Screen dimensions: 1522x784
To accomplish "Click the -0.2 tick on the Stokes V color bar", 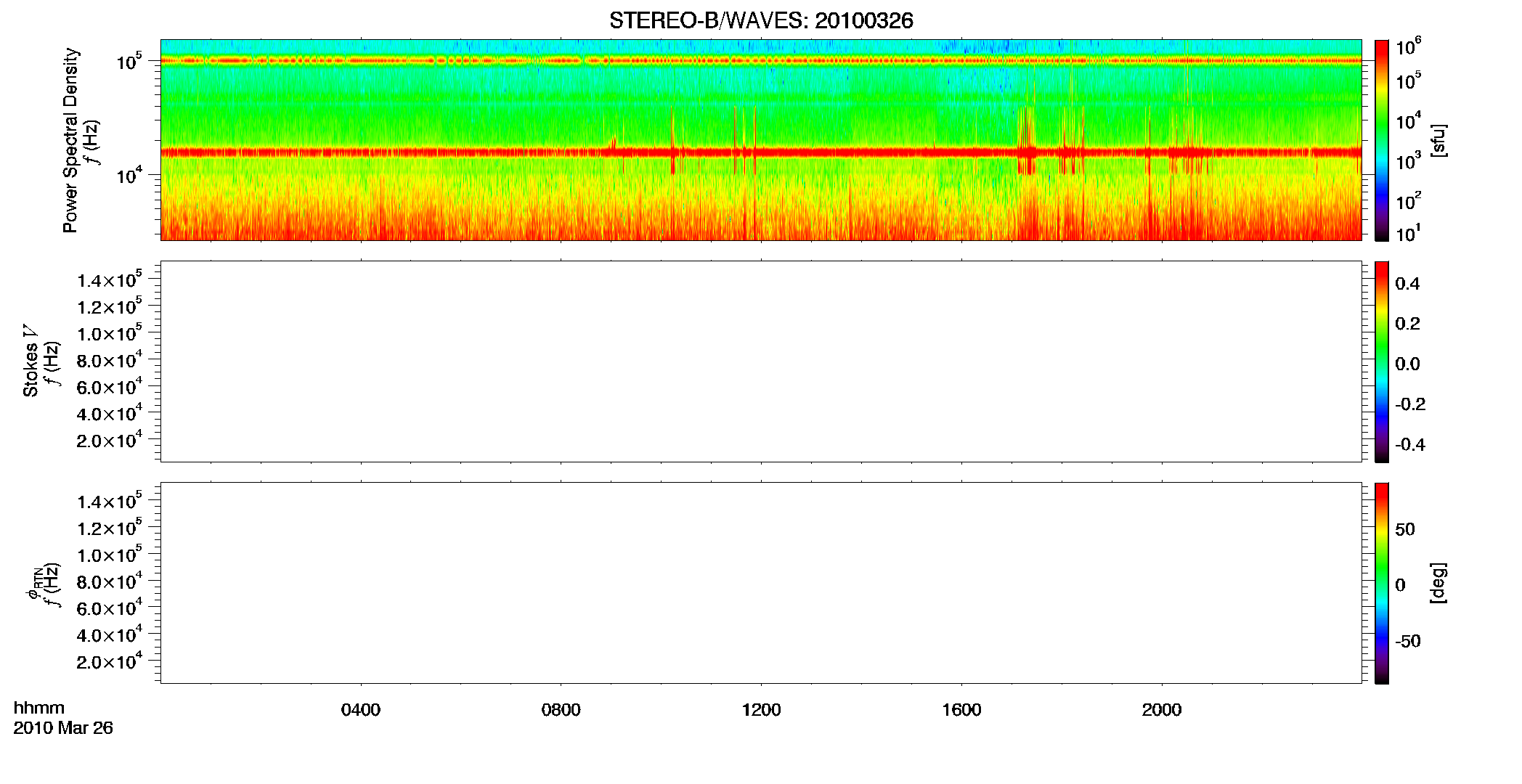I will [x=1410, y=404].
